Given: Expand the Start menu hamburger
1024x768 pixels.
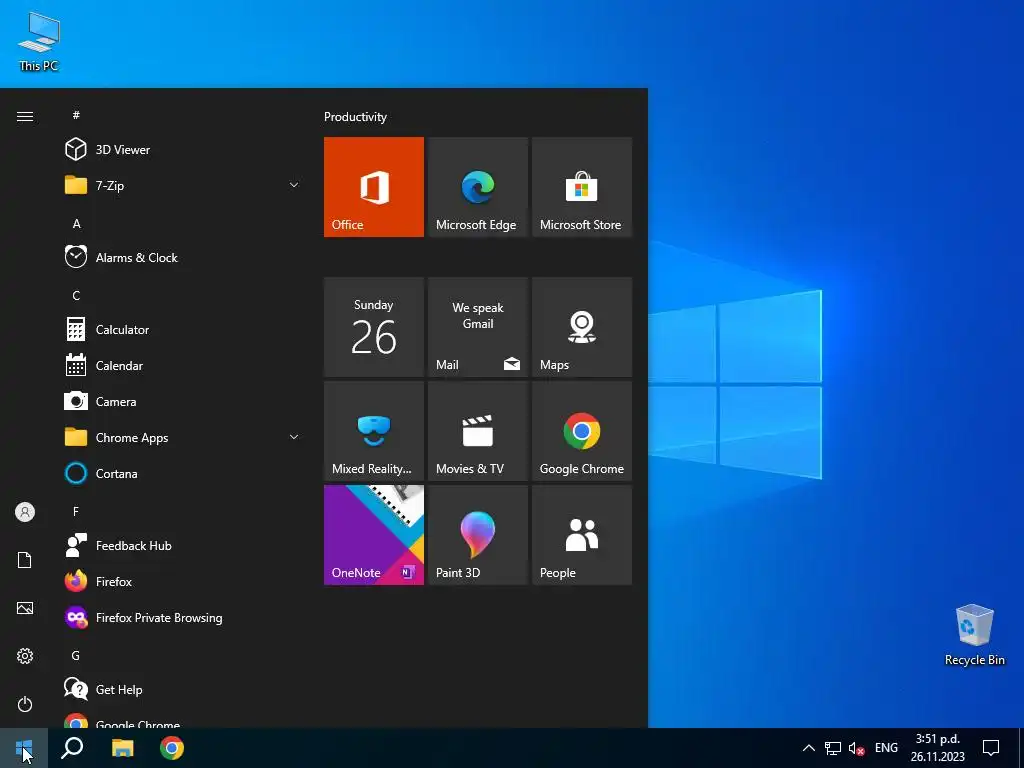Looking at the screenshot, I should click(25, 117).
